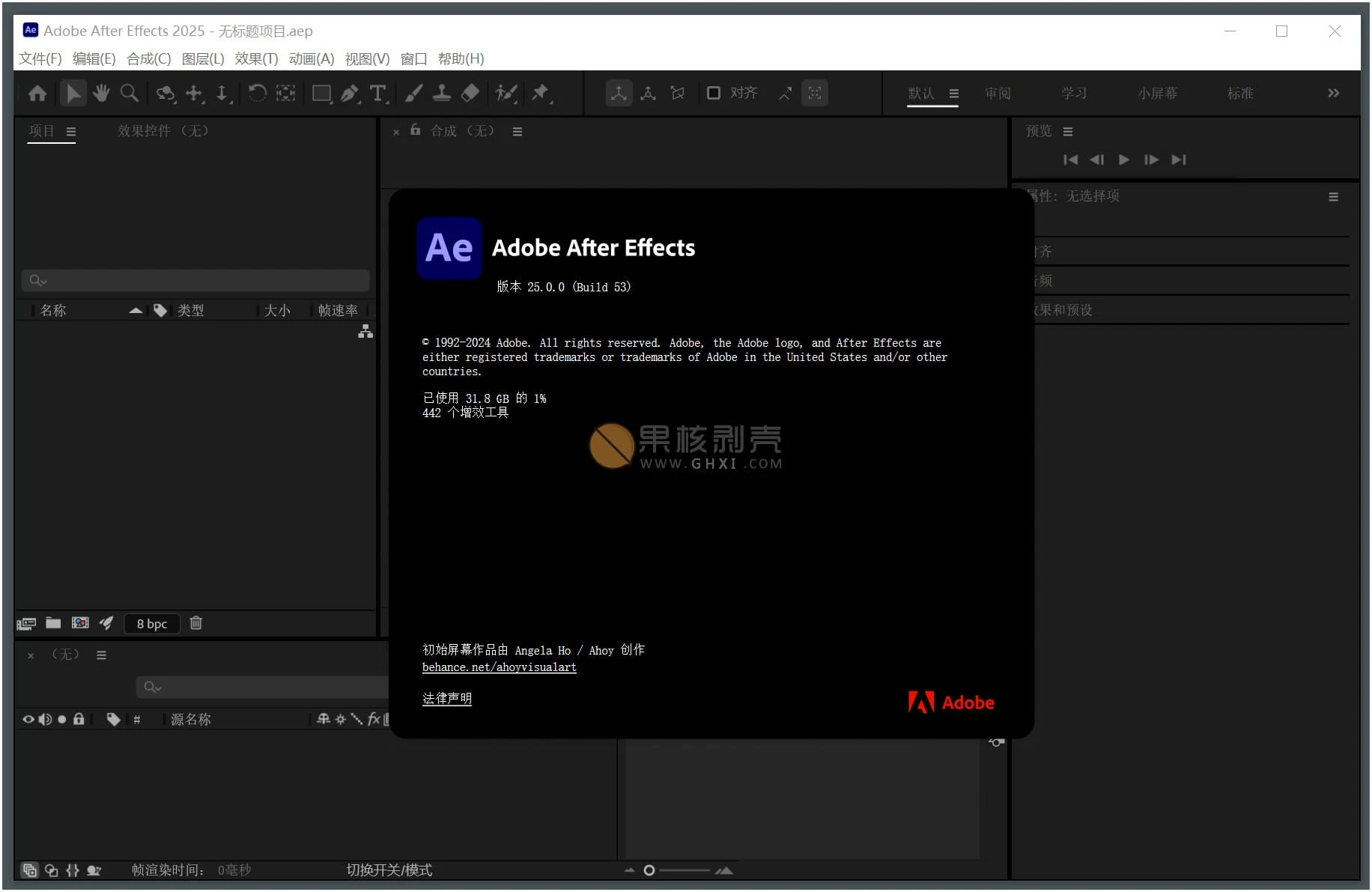
Task: Click the Home icon in the toolbar
Action: [37, 94]
